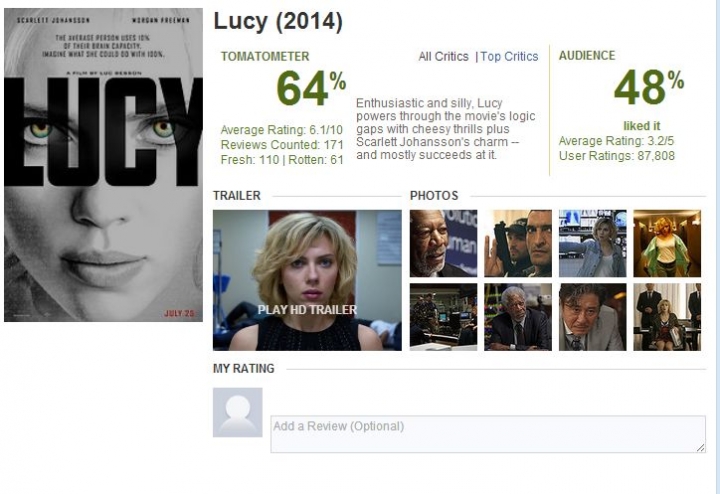Open photo of Lucy in denim jacket
Screen dimensions: 720x494
point(592,243)
